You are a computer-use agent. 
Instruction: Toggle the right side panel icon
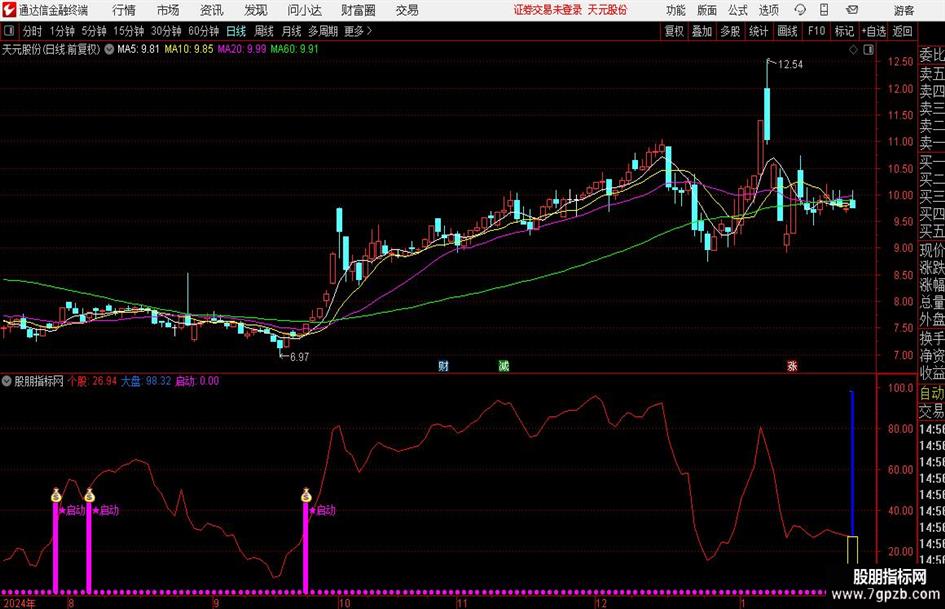[x=868, y=50]
